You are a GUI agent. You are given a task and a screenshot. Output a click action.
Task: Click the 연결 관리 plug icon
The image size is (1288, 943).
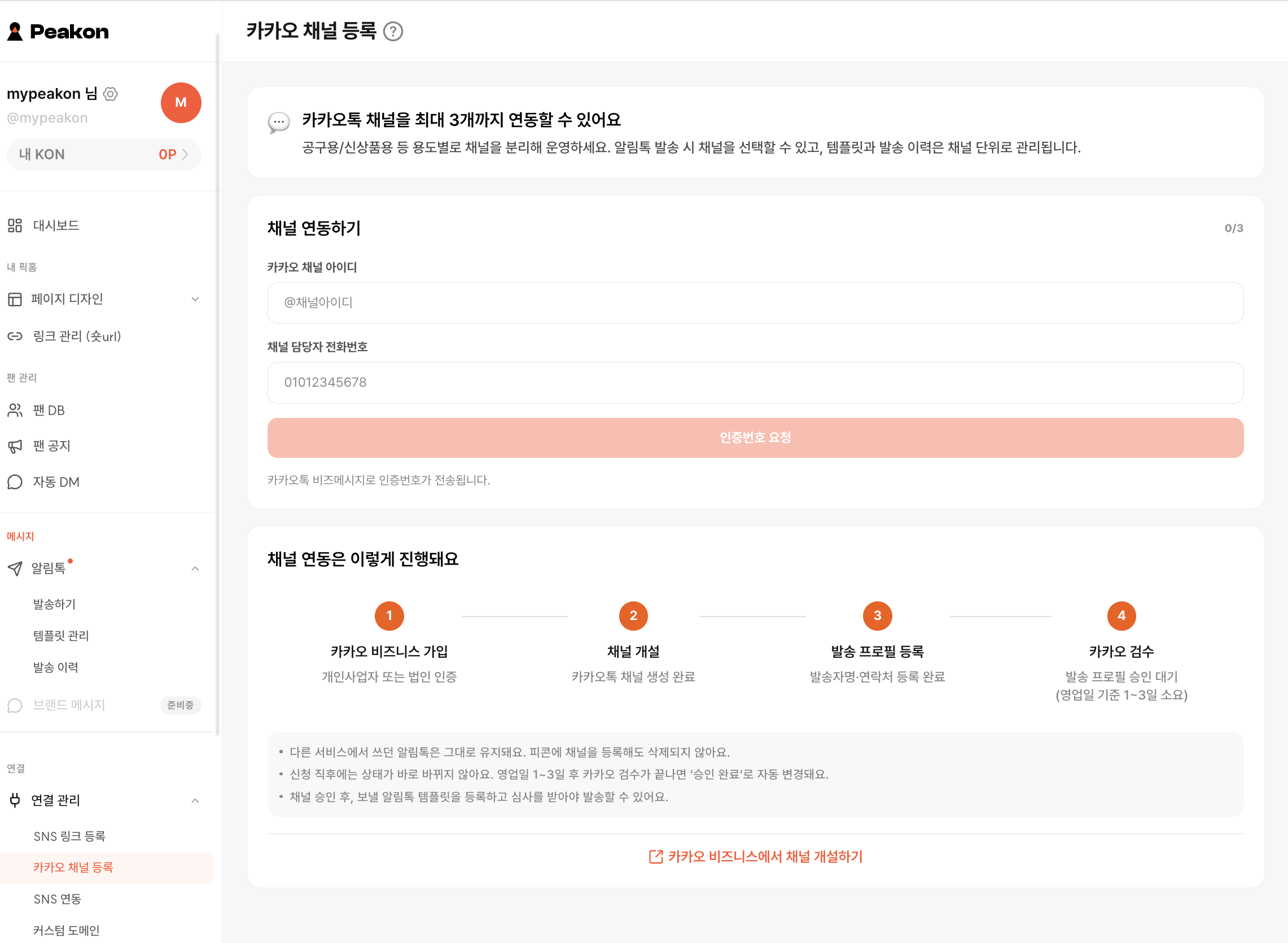15,800
